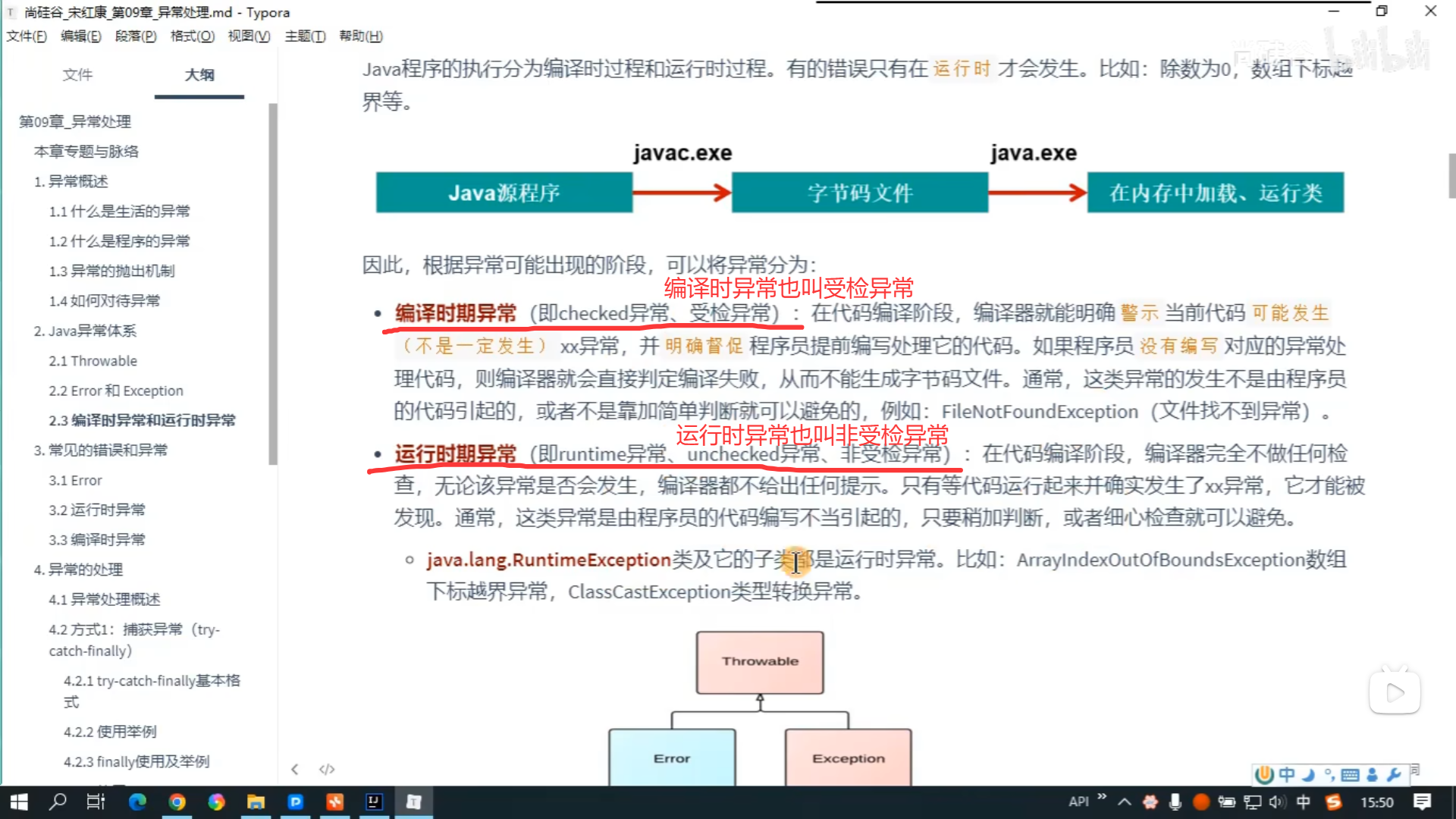Jump to 3.2 运行时异常 heading

click(97, 510)
